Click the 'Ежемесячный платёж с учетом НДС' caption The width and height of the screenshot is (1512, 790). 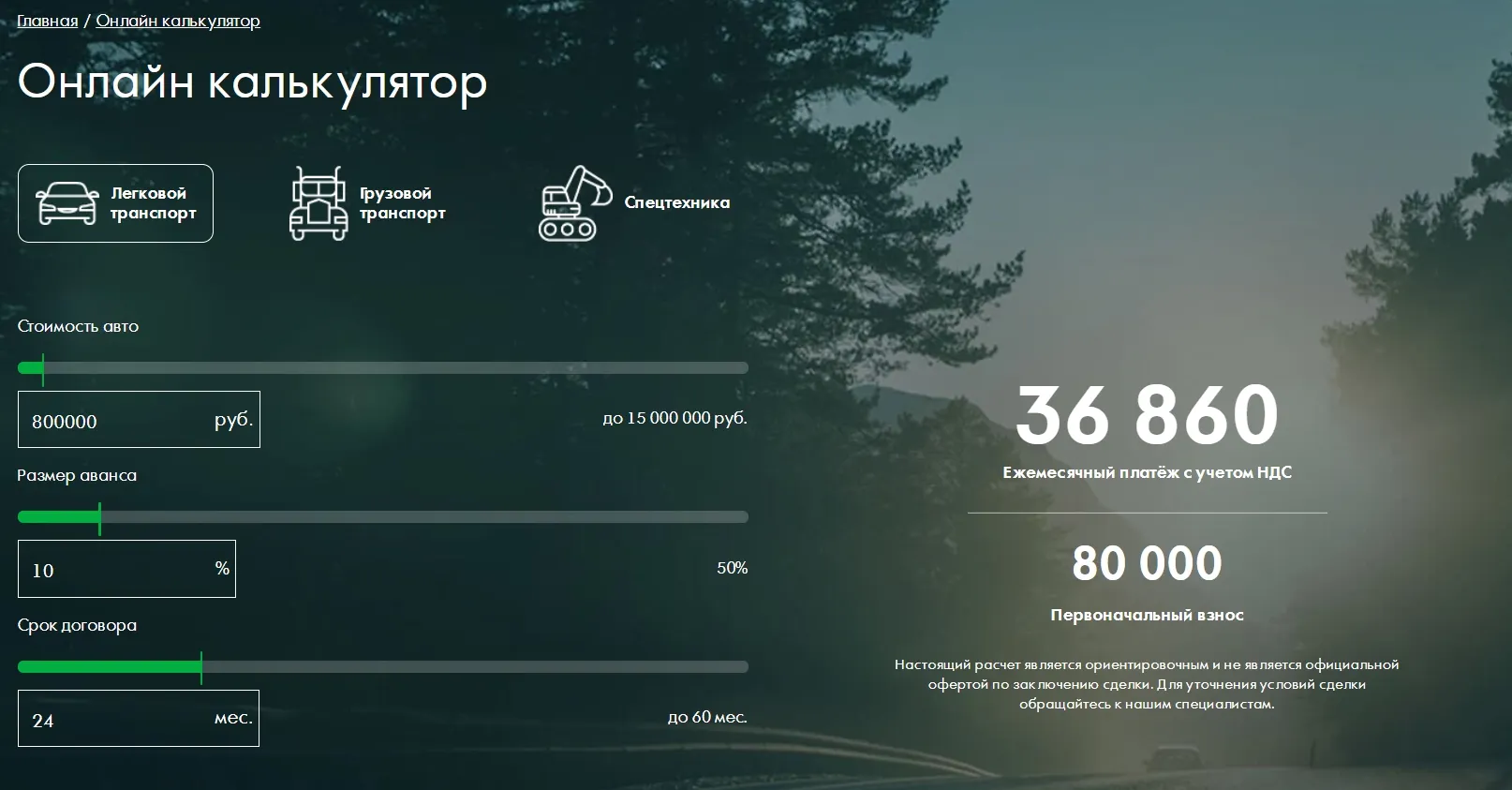pos(1147,472)
